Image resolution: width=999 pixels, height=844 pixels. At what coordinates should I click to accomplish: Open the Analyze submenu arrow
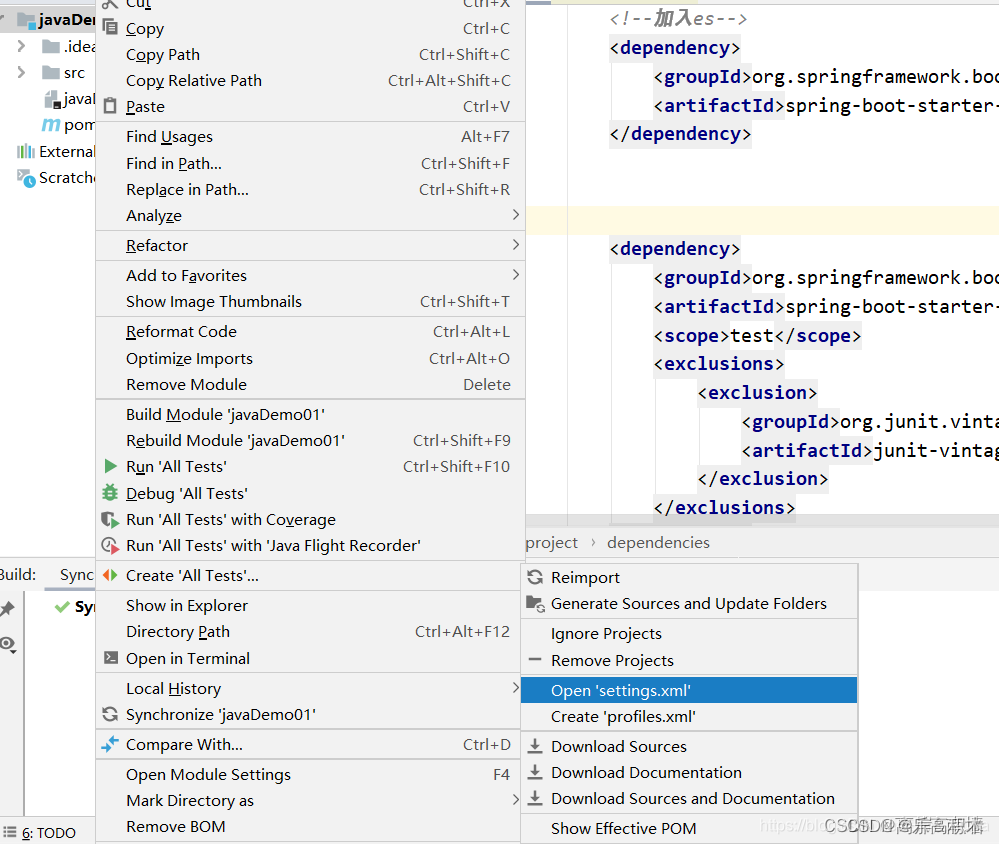(x=515, y=215)
